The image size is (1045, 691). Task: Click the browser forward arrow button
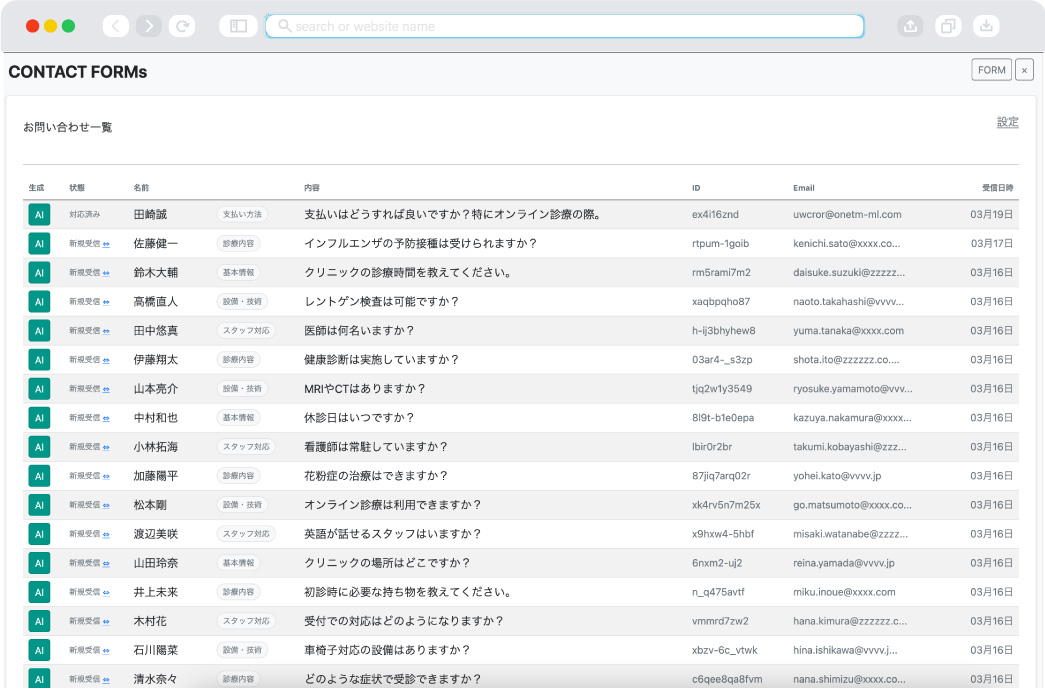coord(149,27)
